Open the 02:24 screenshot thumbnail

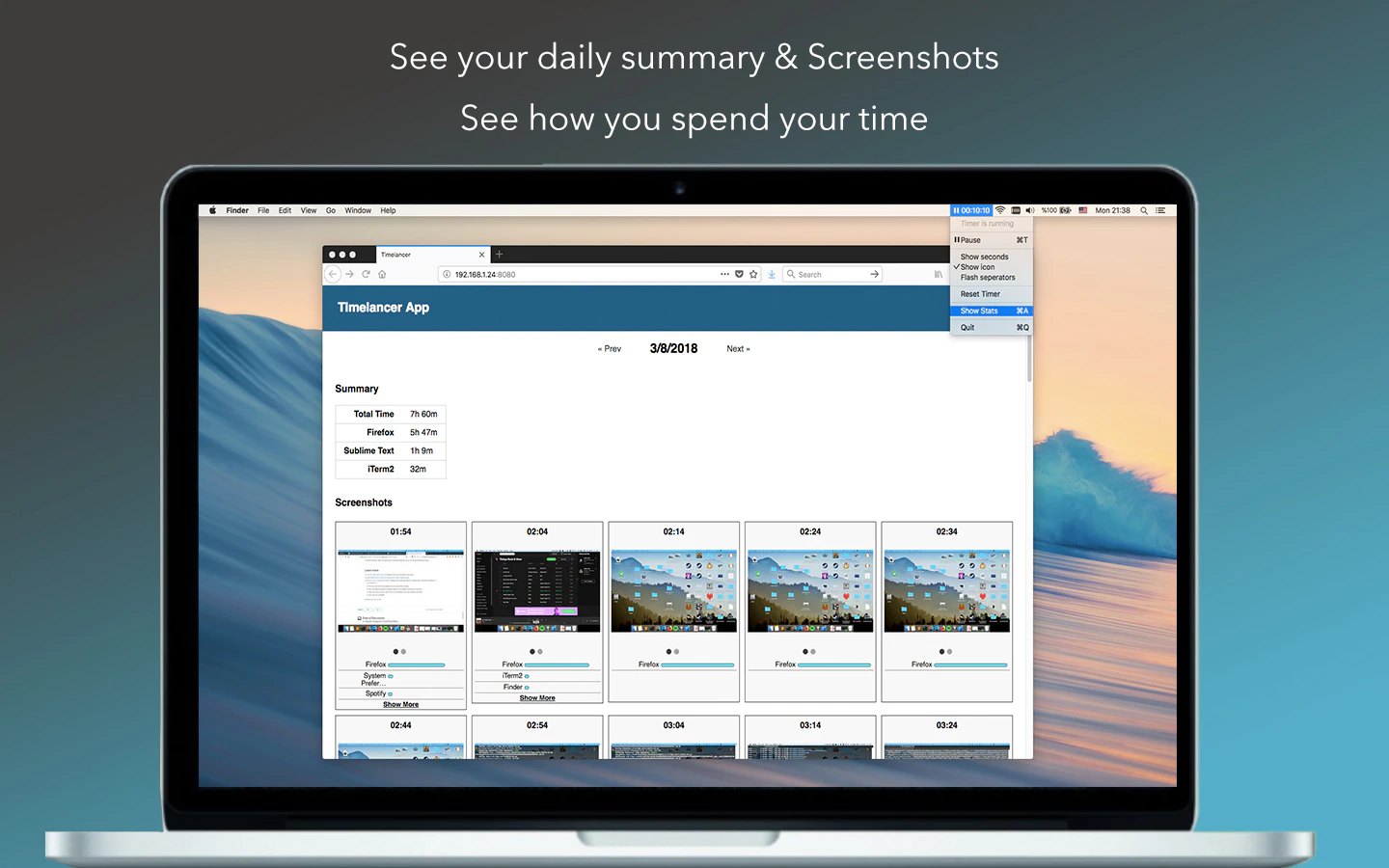(810, 591)
